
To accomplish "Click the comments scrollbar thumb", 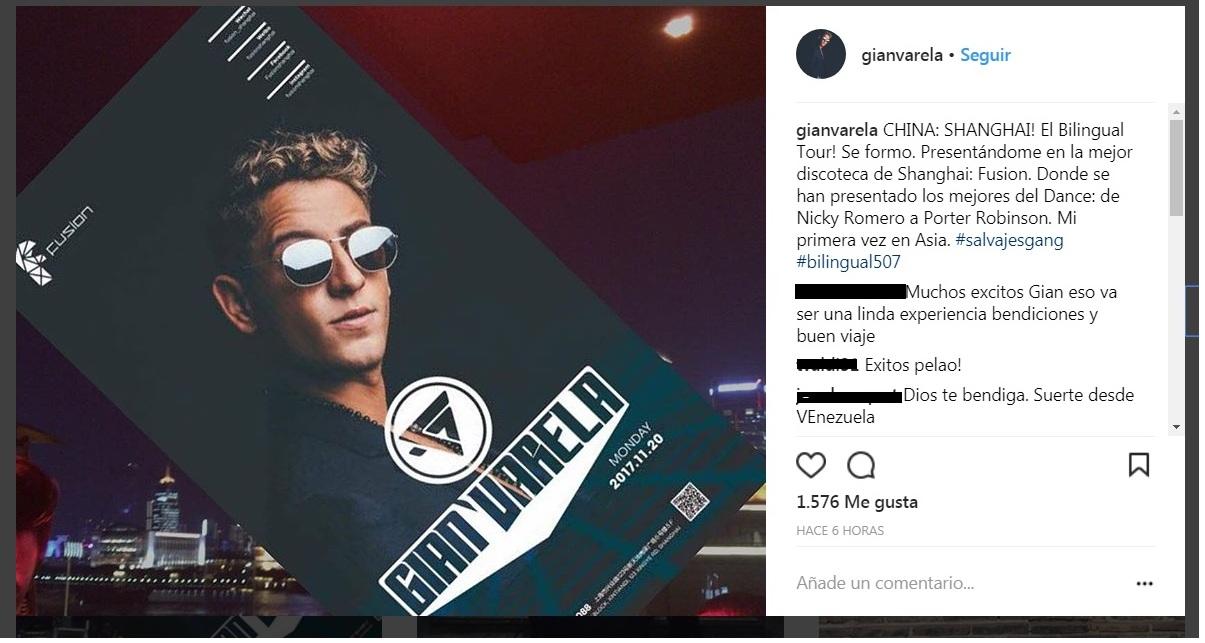I will pyautogui.click(x=1176, y=168).
